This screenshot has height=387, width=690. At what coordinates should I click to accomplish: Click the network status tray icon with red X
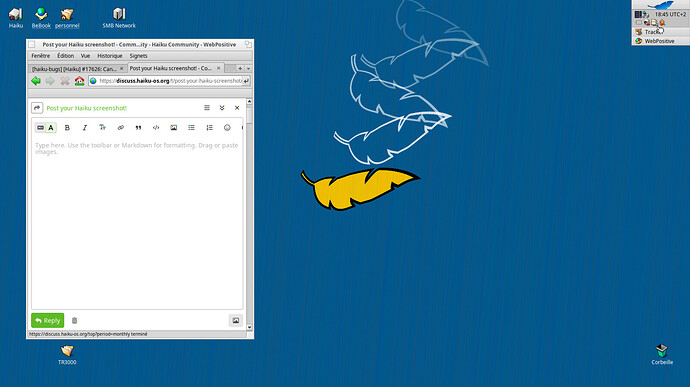pos(647,22)
